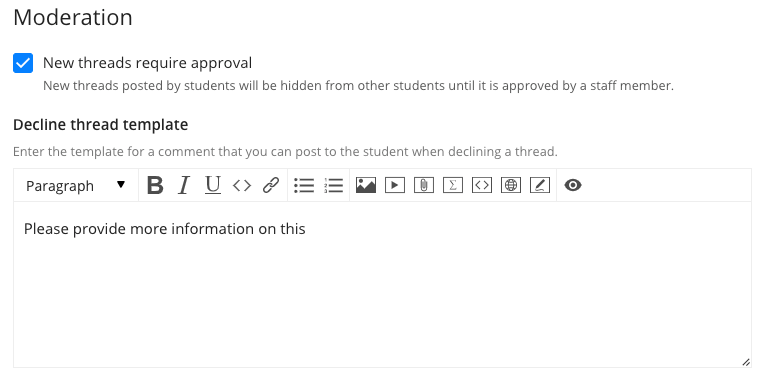Uncheck New threads require approval checkbox
761x376 pixels.
(23, 63)
